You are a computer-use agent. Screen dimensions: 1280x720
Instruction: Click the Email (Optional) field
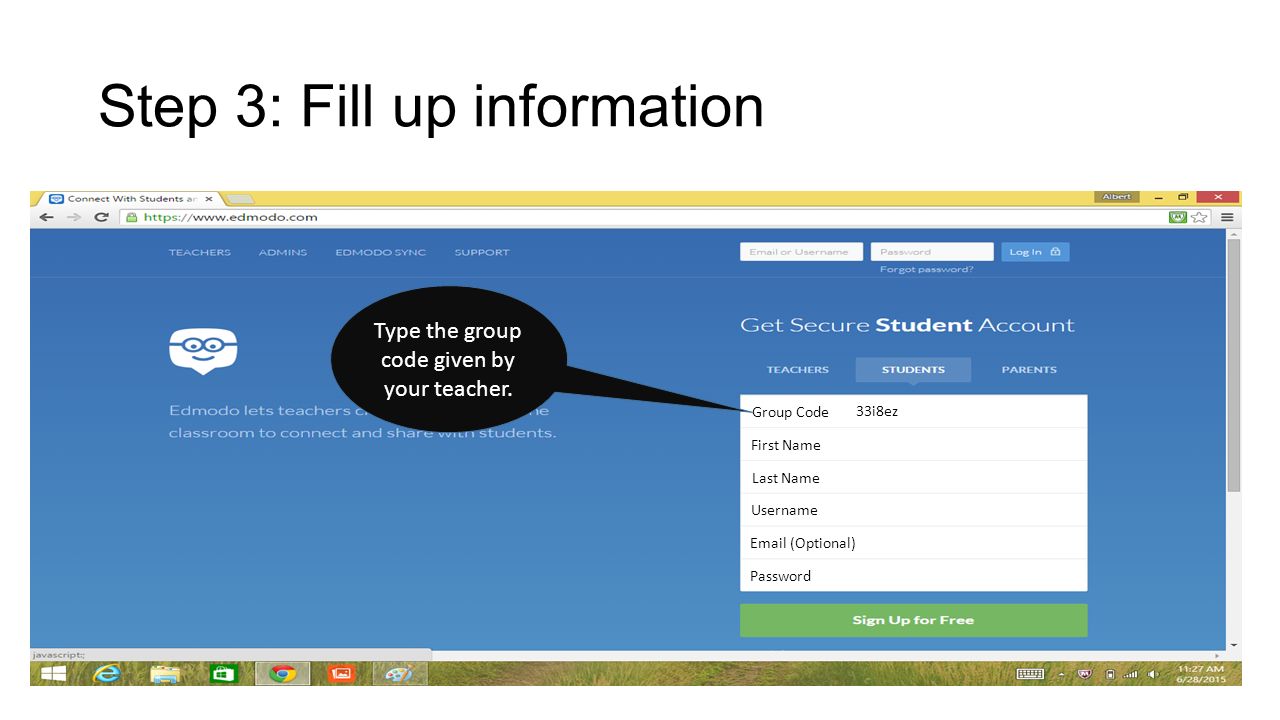pos(913,543)
